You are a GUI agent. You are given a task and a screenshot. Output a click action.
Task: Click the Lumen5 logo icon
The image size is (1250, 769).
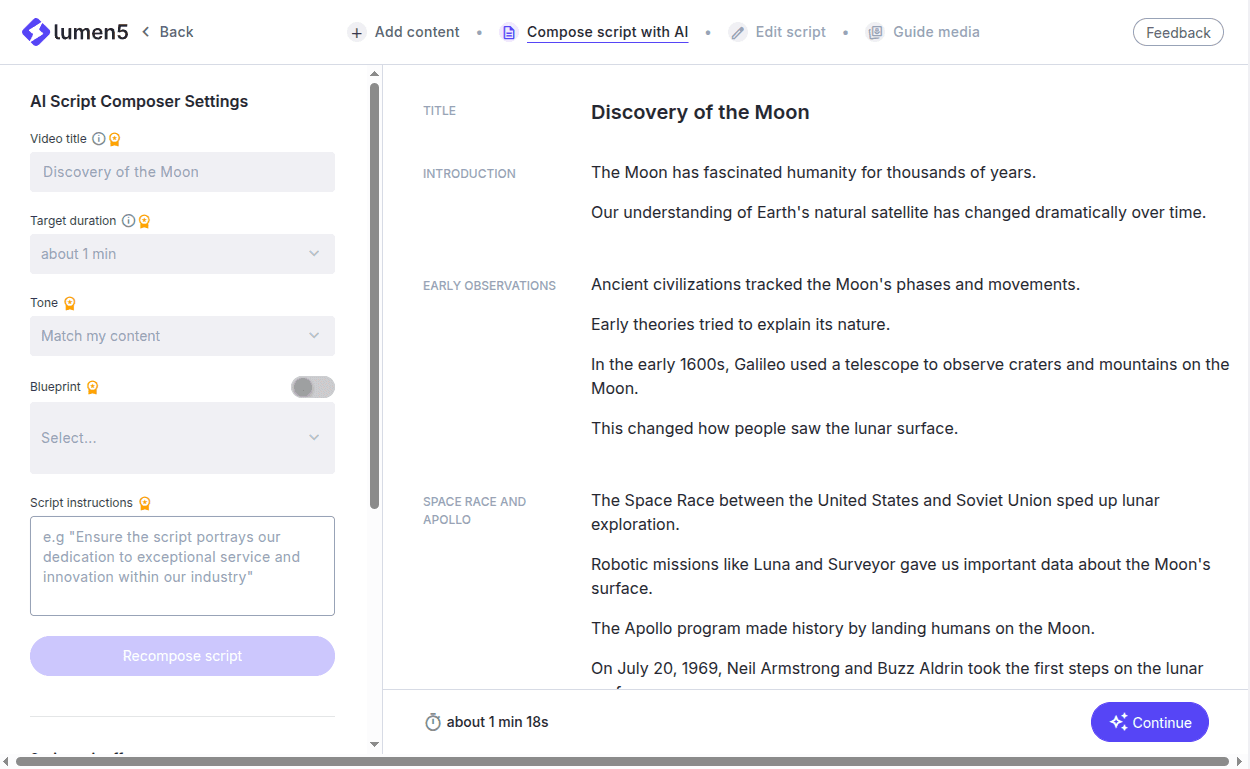click(x=36, y=32)
